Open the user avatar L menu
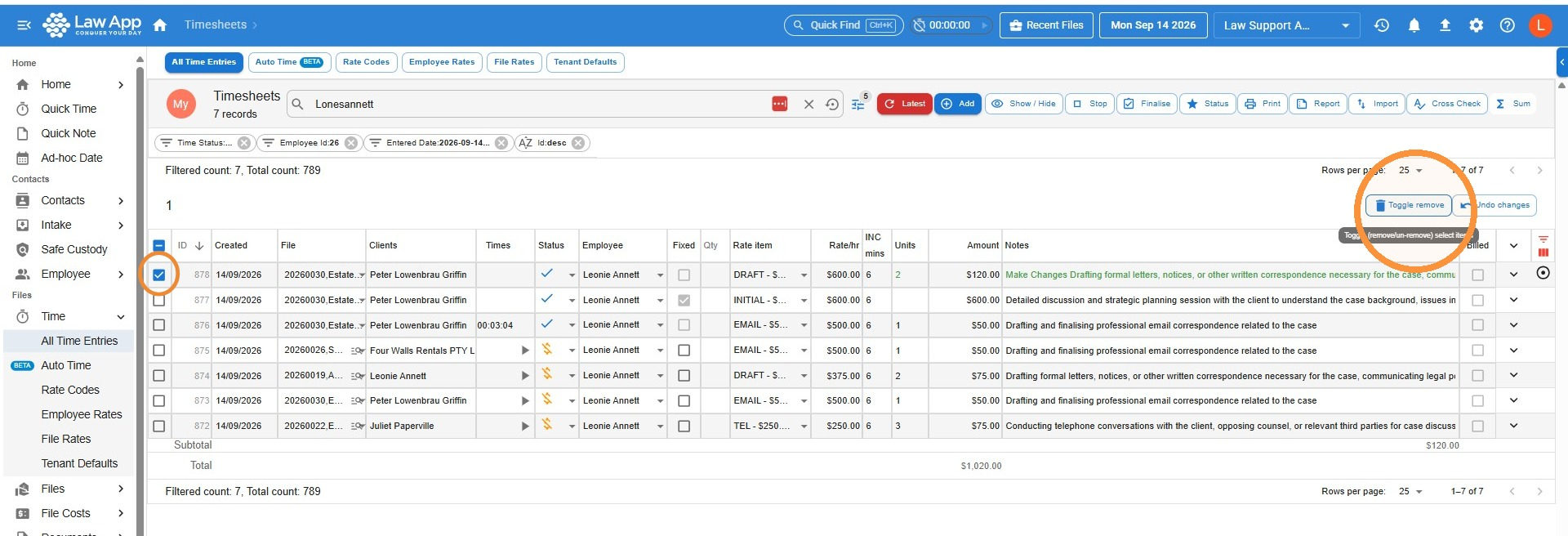Screen dimensions: 1568x536 1540,25
